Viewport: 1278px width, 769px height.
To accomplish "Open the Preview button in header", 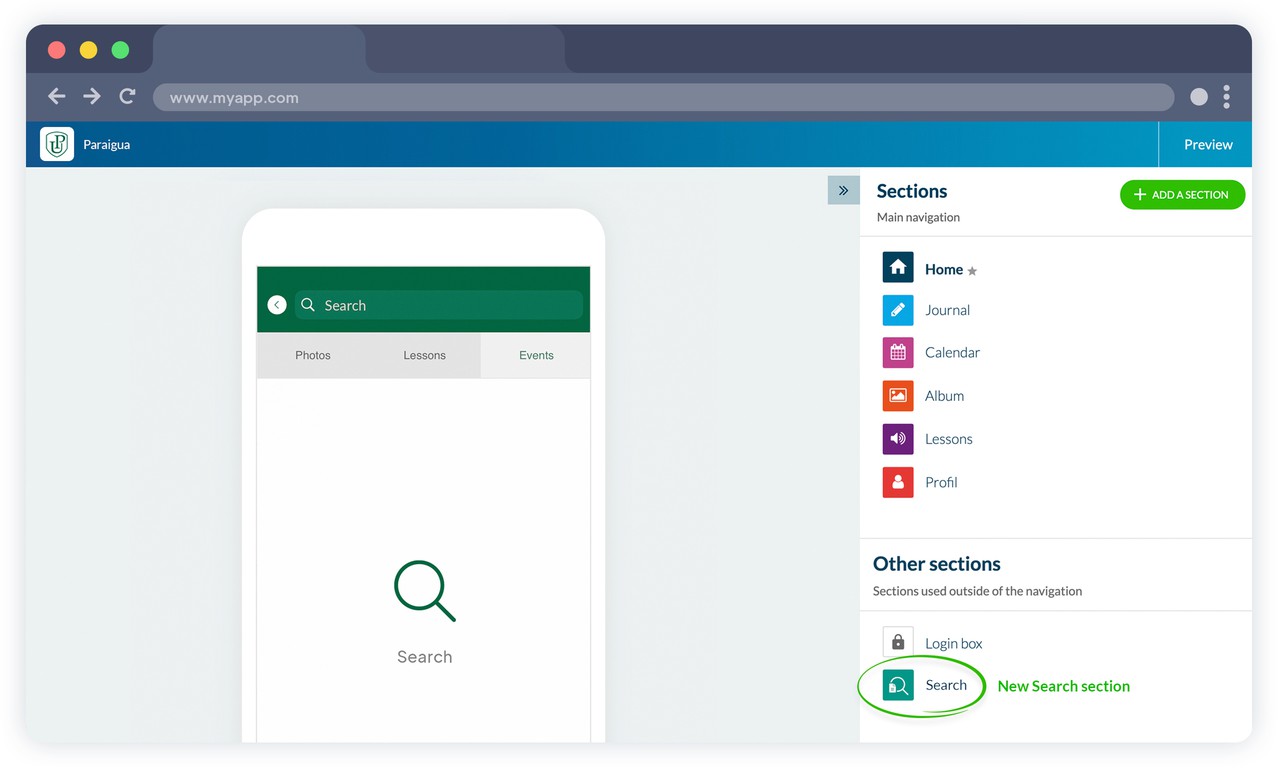I will click(x=1207, y=144).
